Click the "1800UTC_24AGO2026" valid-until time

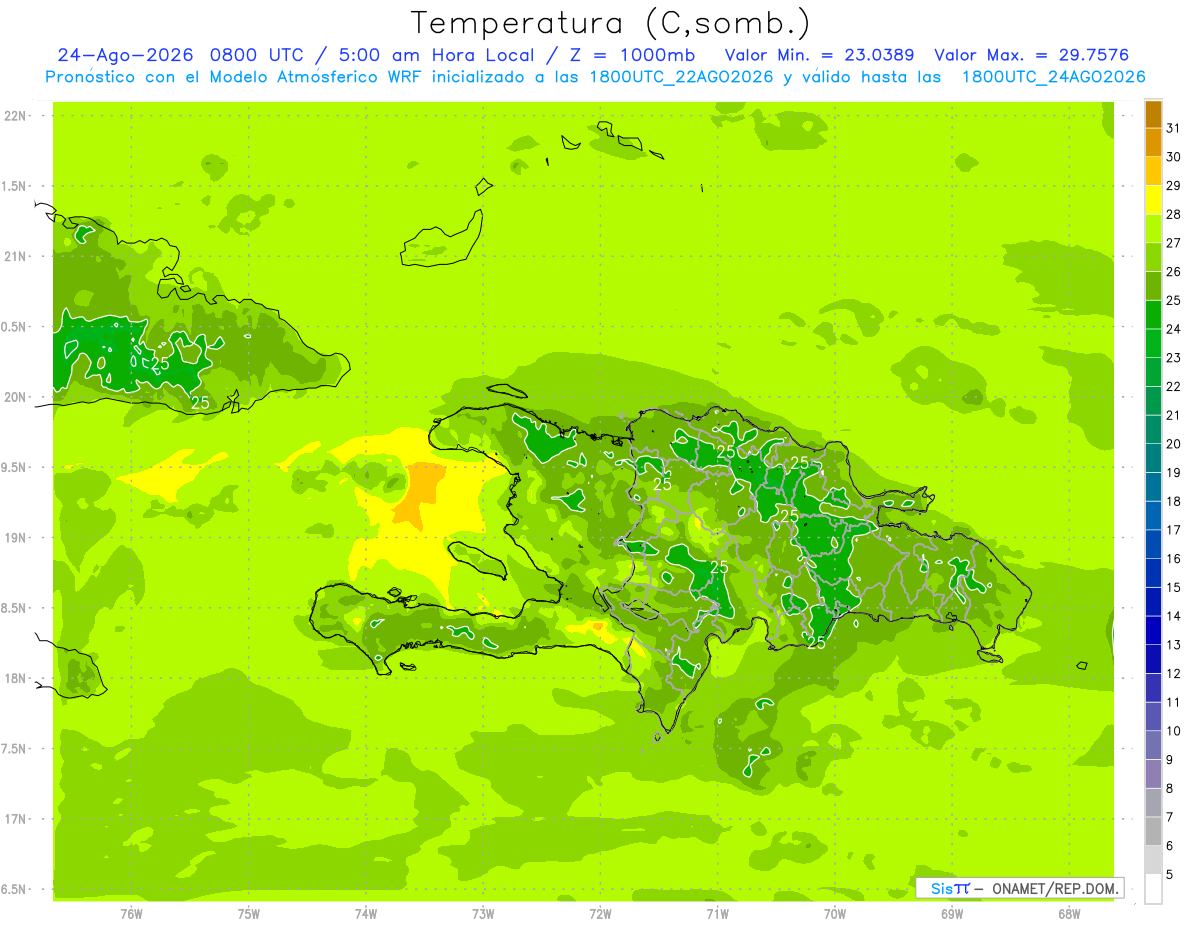point(1053,77)
